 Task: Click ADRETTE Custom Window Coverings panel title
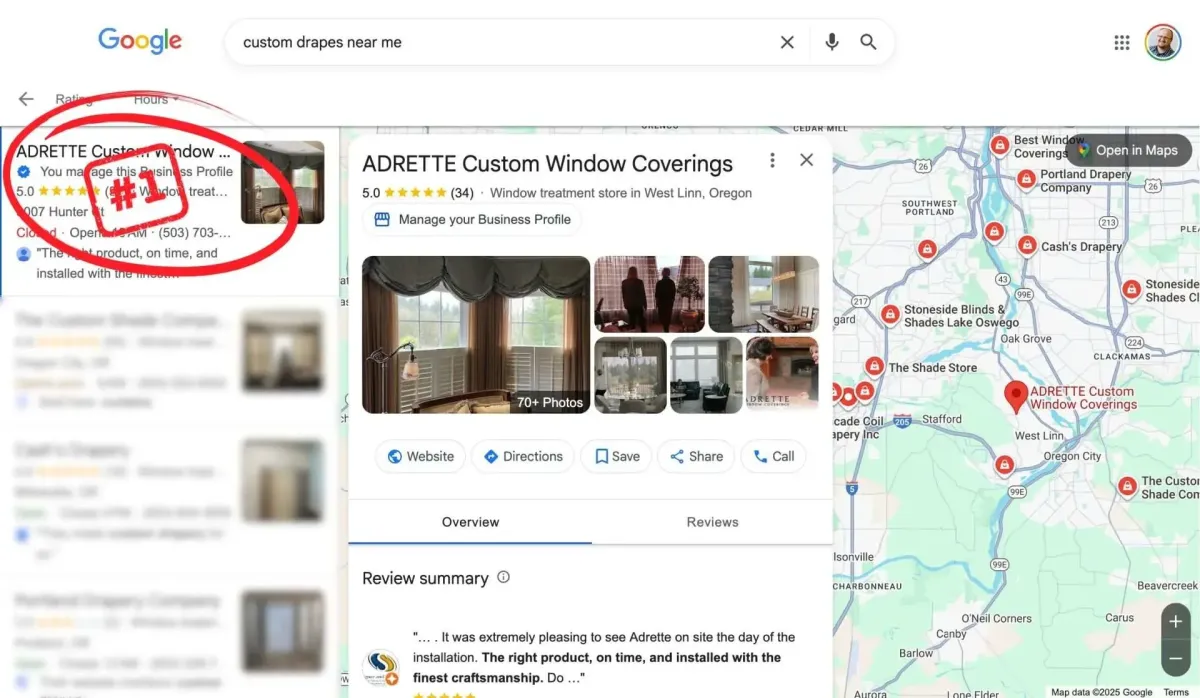point(547,164)
